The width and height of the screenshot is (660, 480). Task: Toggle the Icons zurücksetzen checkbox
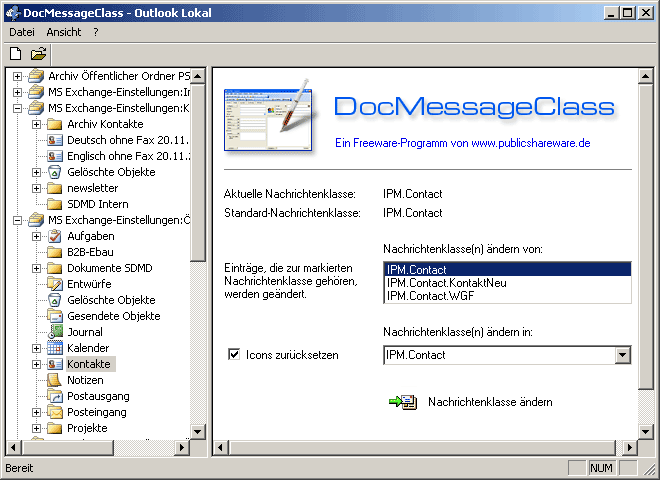(234, 355)
